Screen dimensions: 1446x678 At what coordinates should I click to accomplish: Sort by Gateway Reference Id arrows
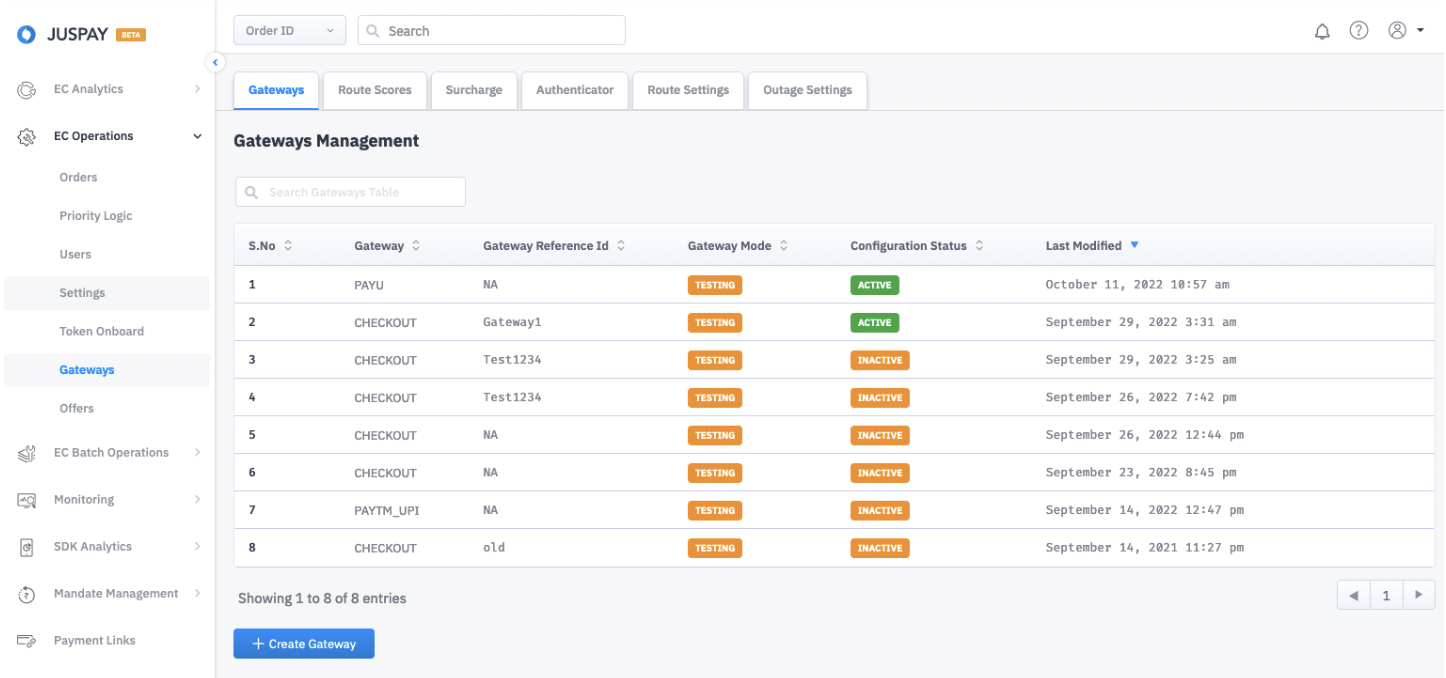tap(620, 245)
